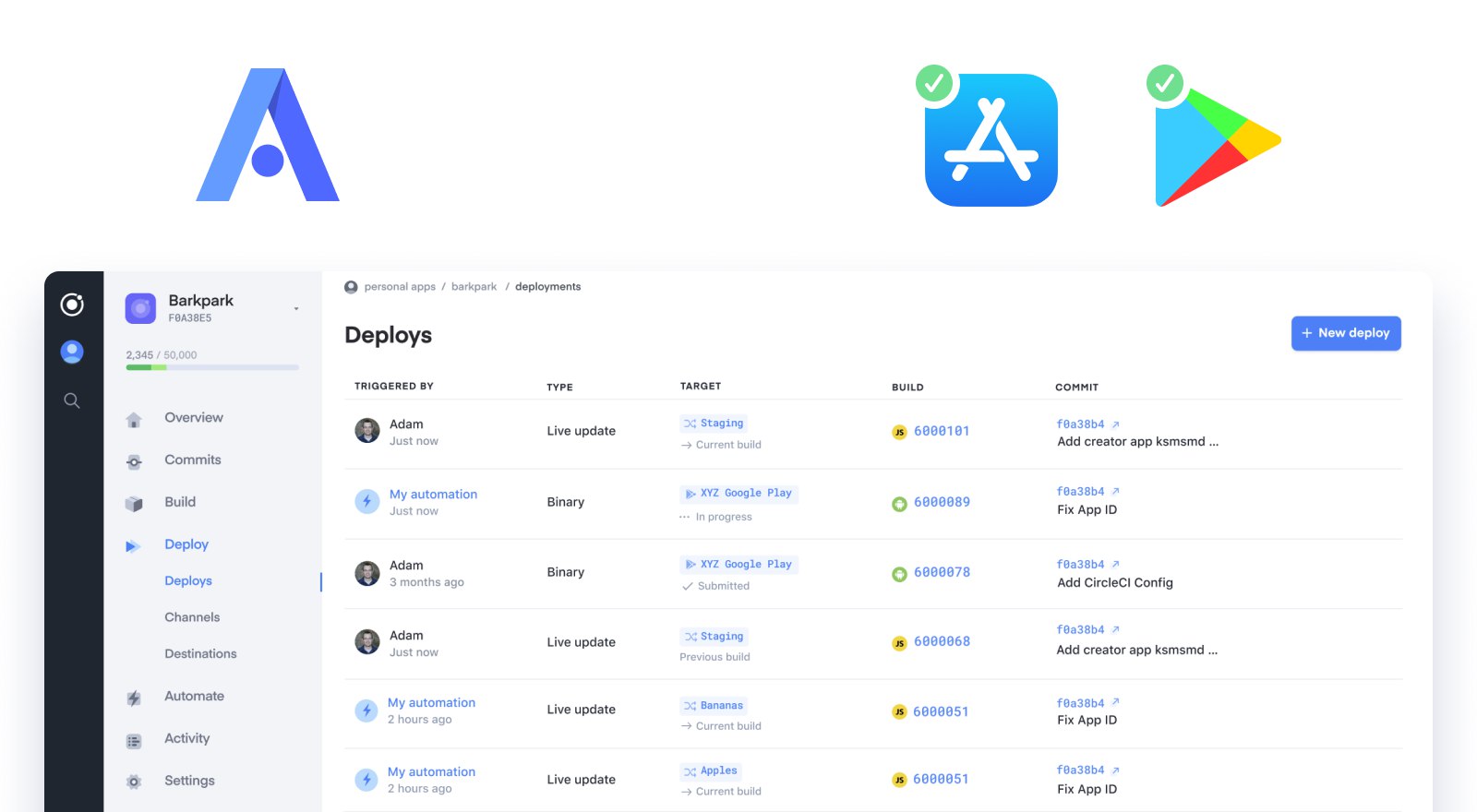Click the Commits icon in sidebar

pos(134,461)
